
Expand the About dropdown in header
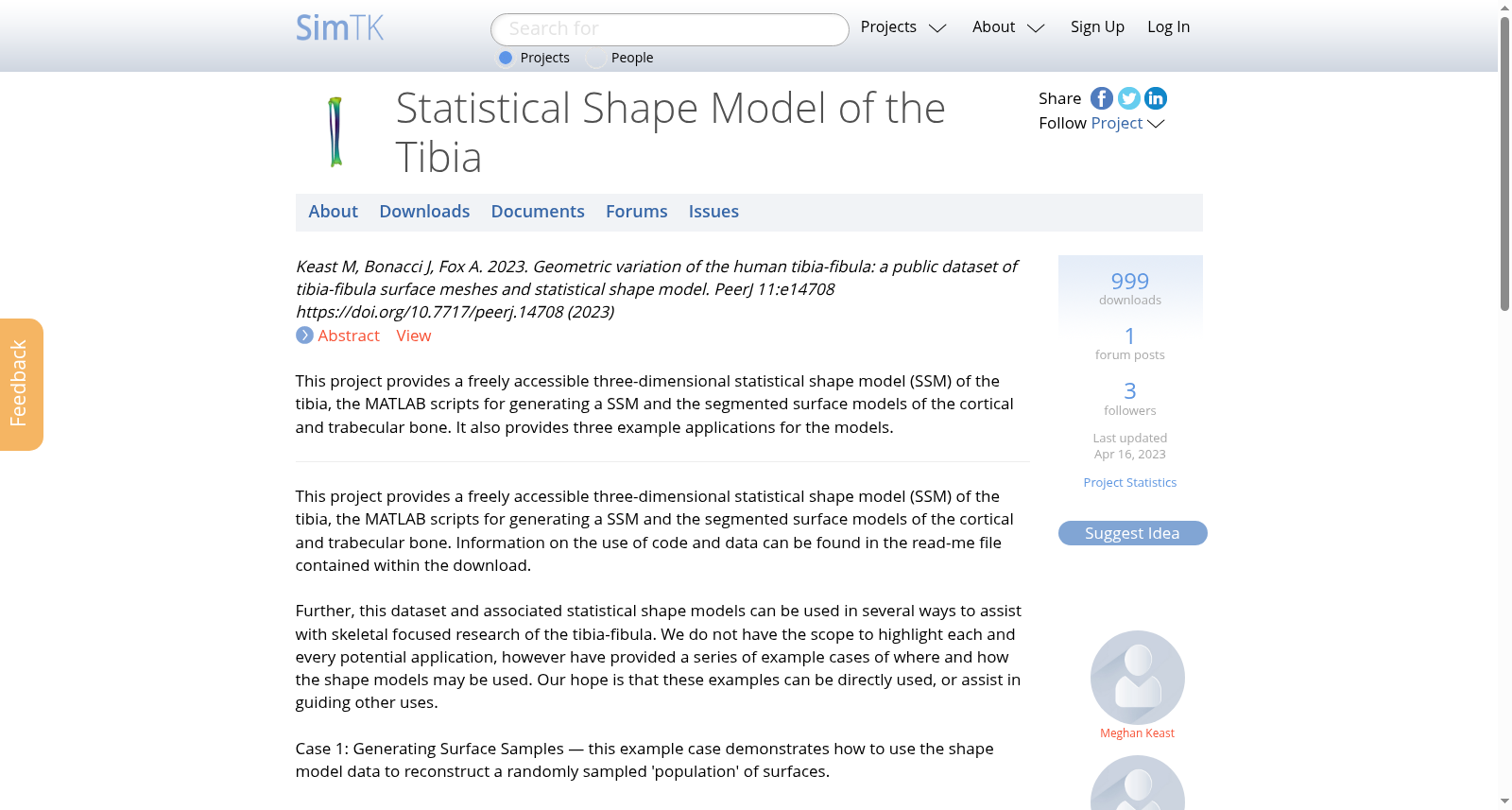pyautogui.click(x=1008, y=27)
